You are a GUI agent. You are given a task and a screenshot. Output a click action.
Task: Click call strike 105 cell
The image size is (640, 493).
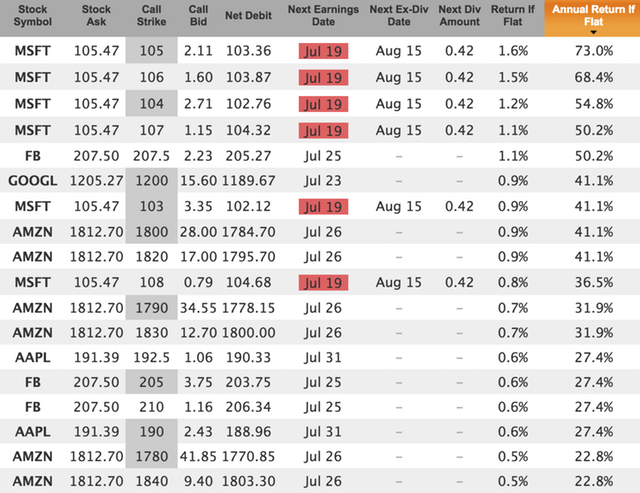(151, 50)
